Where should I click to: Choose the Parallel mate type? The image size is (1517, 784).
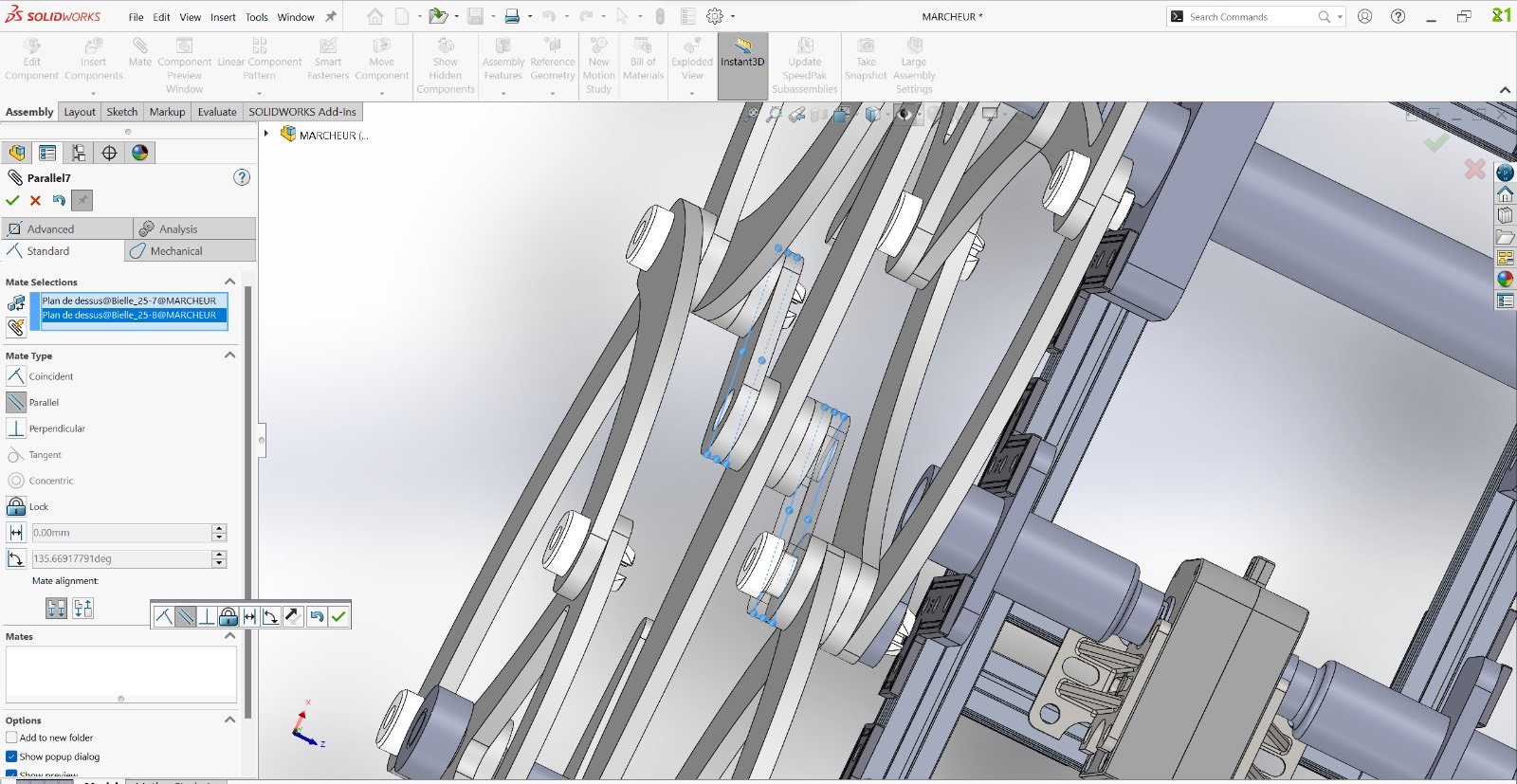tap(16, 402)
